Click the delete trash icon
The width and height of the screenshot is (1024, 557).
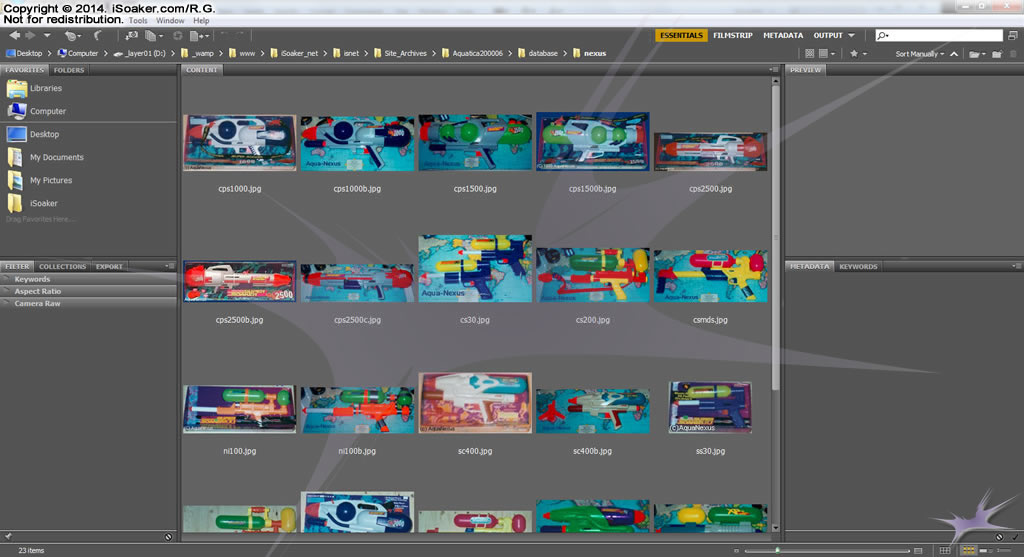click(1014, 54)
